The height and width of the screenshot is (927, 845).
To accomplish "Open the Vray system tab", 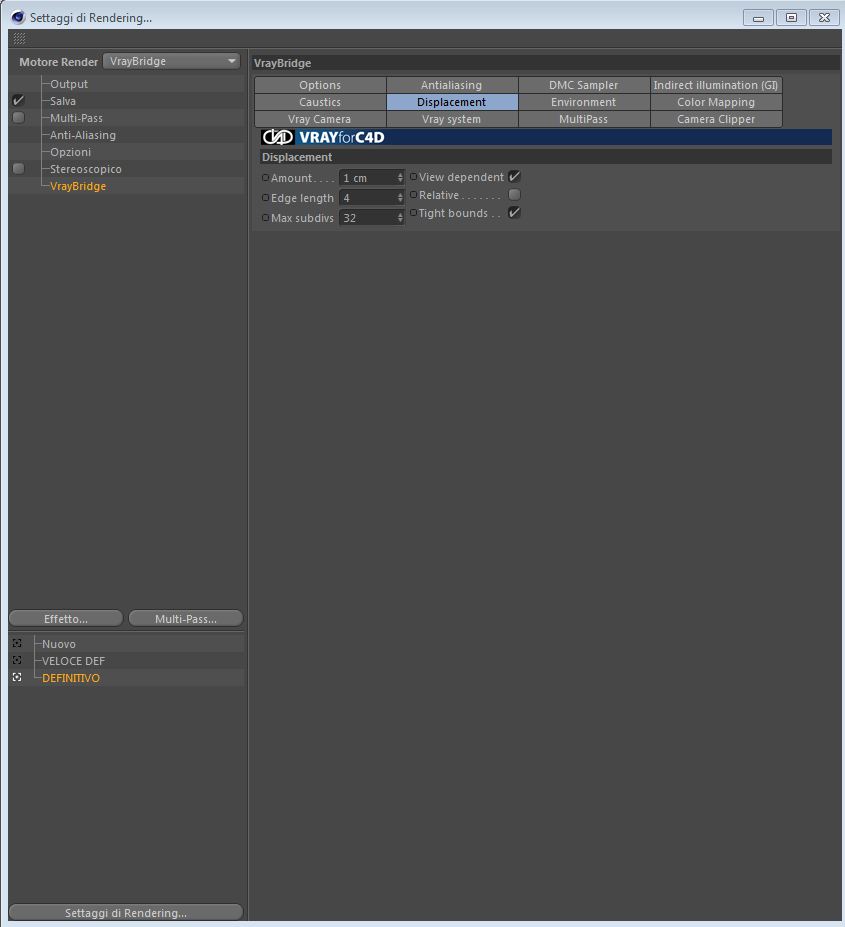I will (452, 119).
